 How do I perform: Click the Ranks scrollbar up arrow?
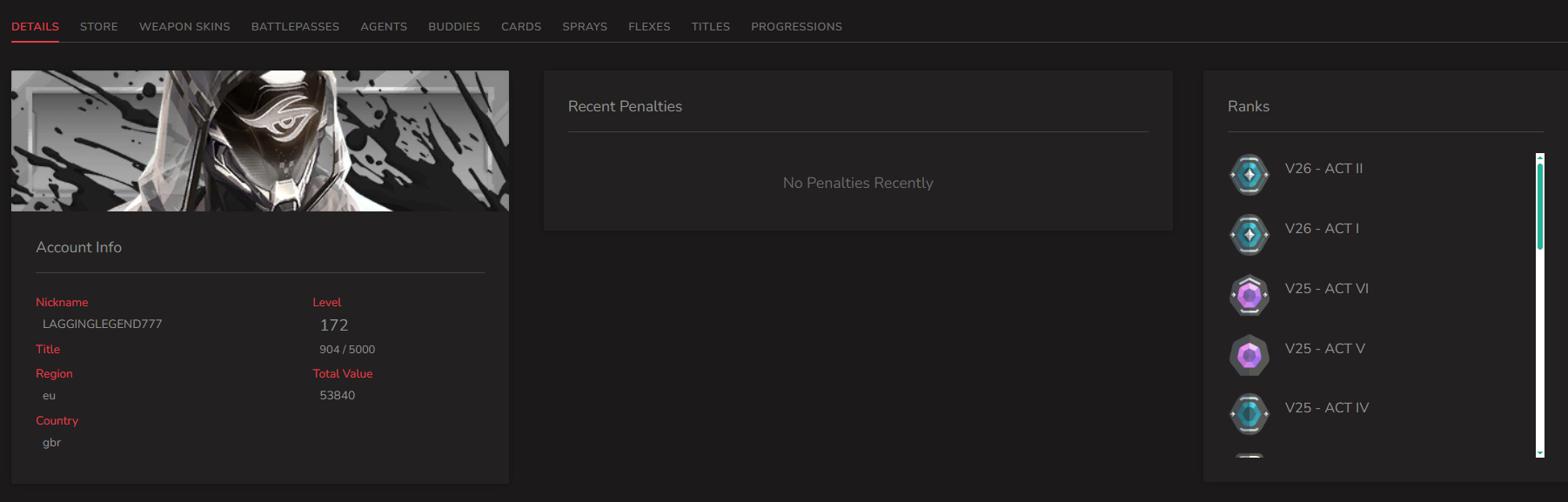coord(1540,157)
